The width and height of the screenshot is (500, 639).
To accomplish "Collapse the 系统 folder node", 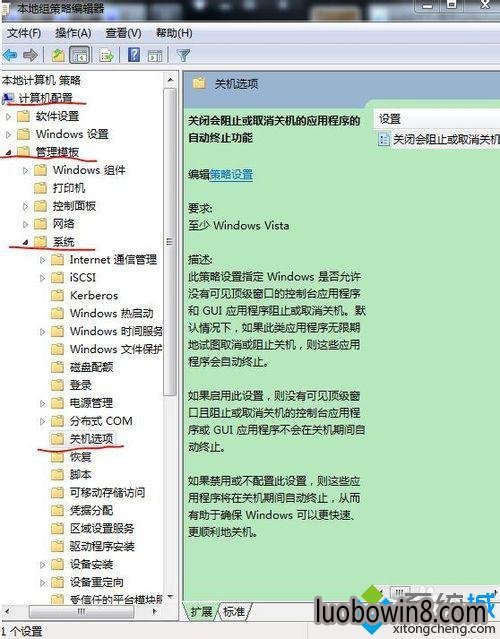I will 25,242.
